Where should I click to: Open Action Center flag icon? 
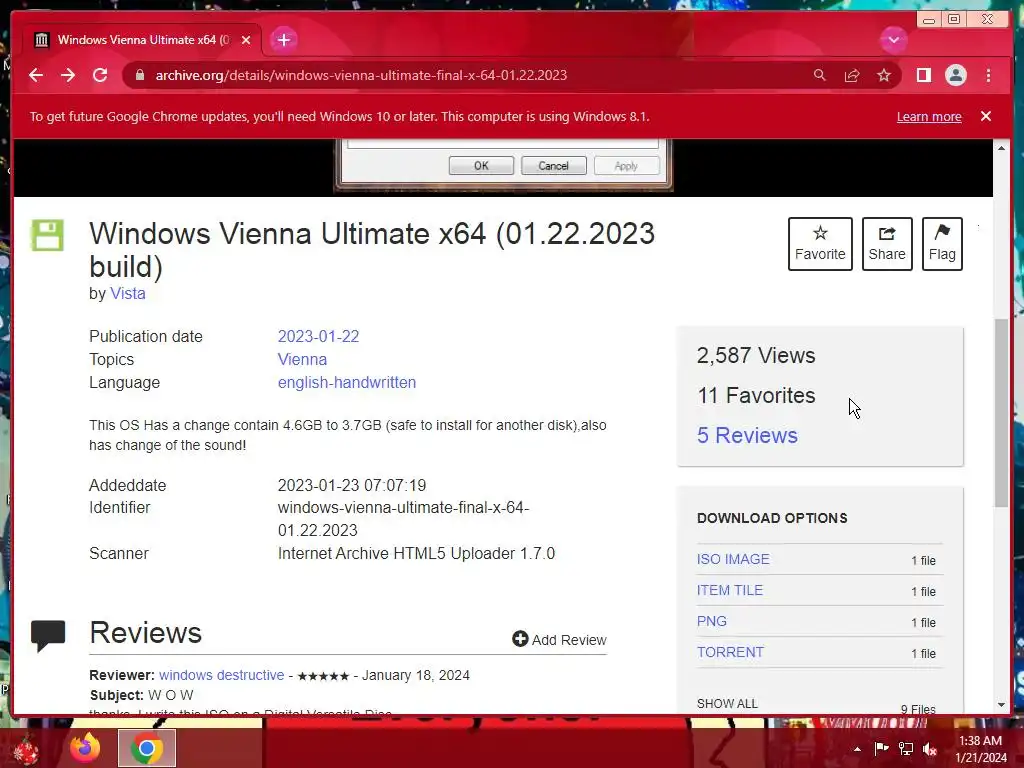881,748
